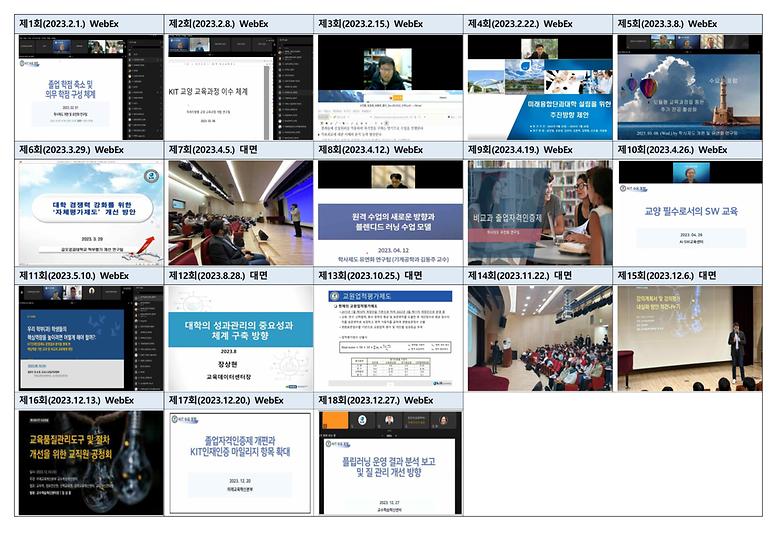779x550 pixels.
Task: Open the 제1회 (2023.2.1.) session thumbnail
Action: (89, 87)
